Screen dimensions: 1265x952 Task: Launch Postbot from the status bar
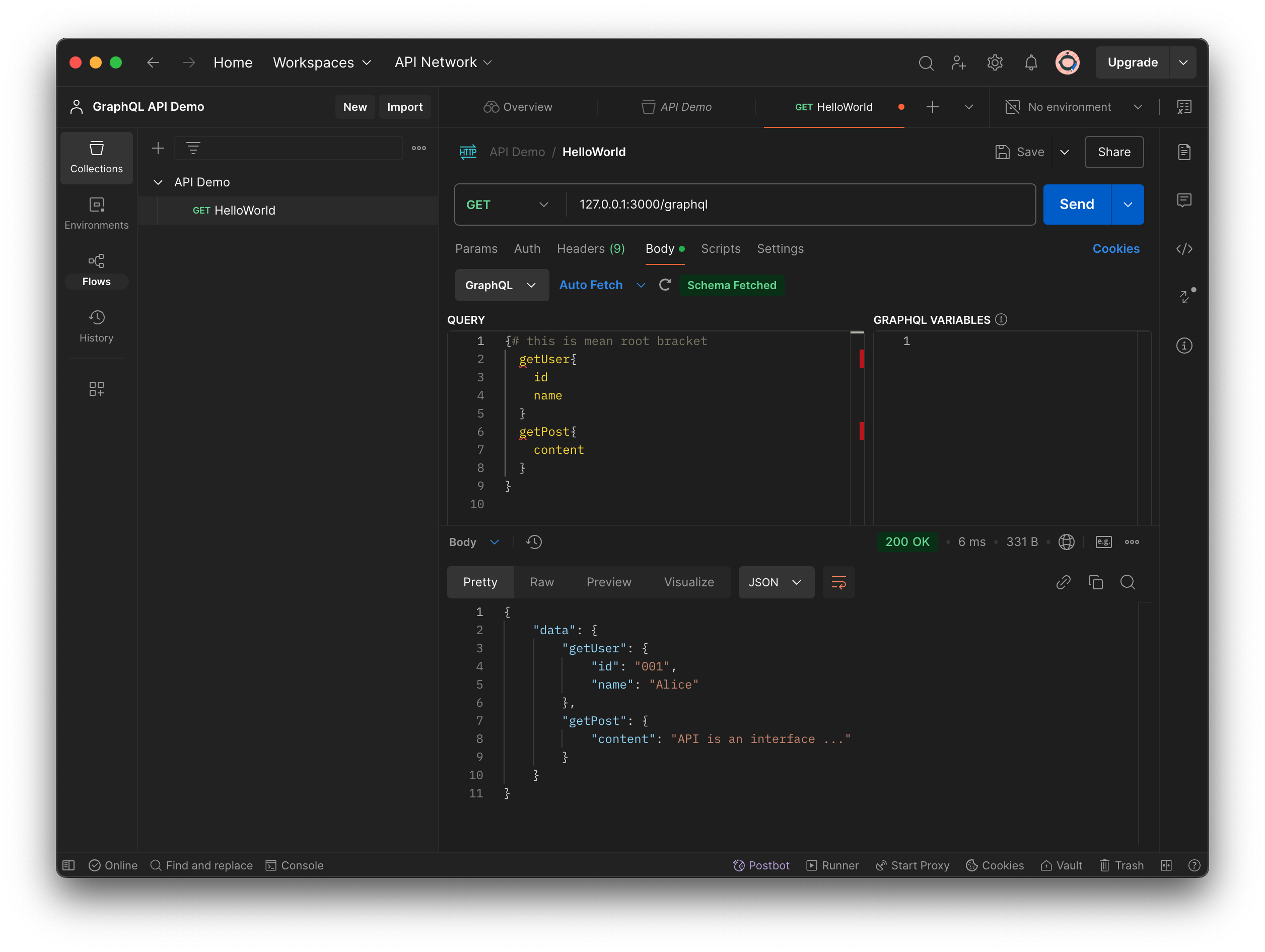click(x=761, y=865)
